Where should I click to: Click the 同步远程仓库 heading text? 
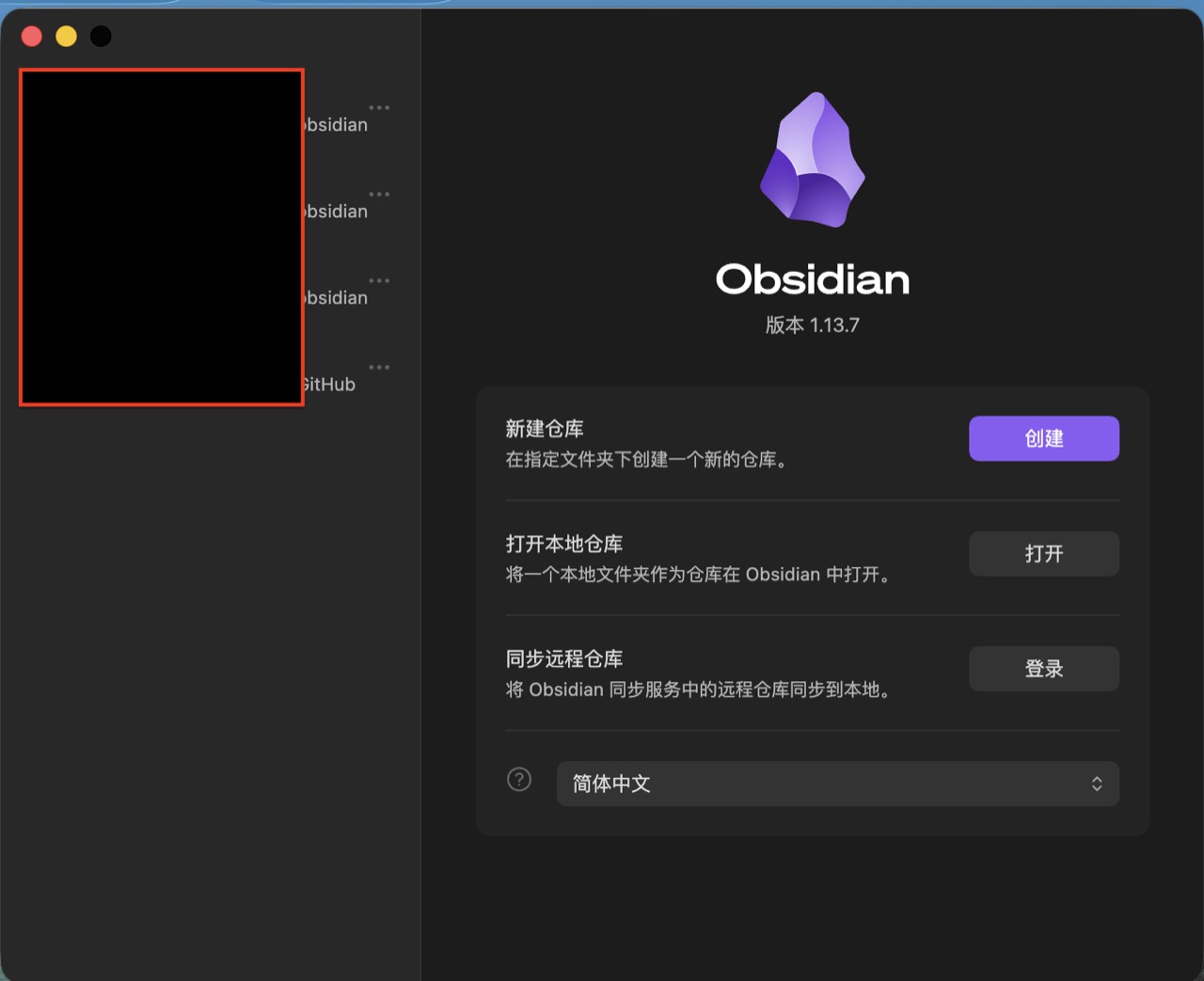(x=564, y=658)
